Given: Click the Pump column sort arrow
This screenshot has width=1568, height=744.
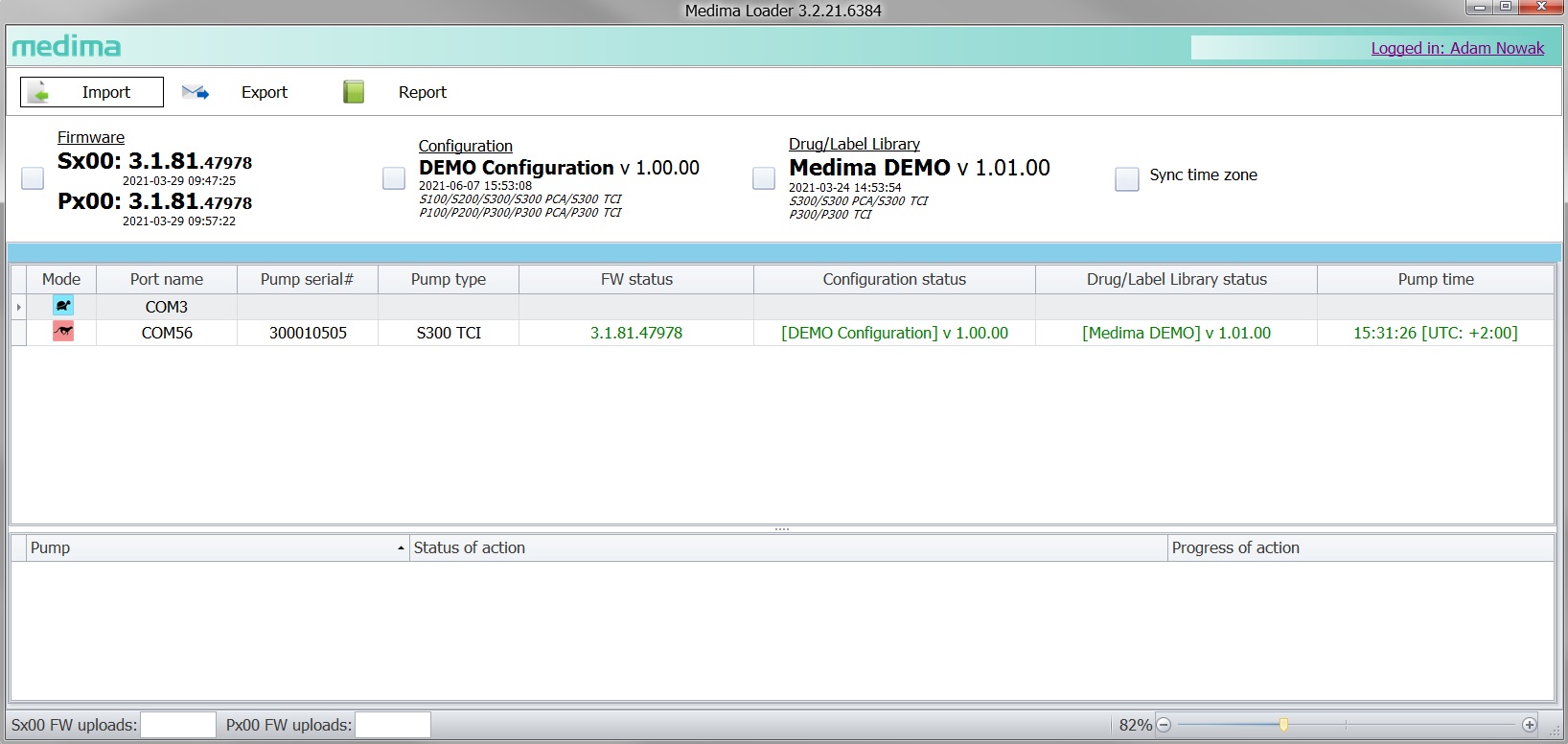Looking at the screenshot, I should [x=401, y=548].
